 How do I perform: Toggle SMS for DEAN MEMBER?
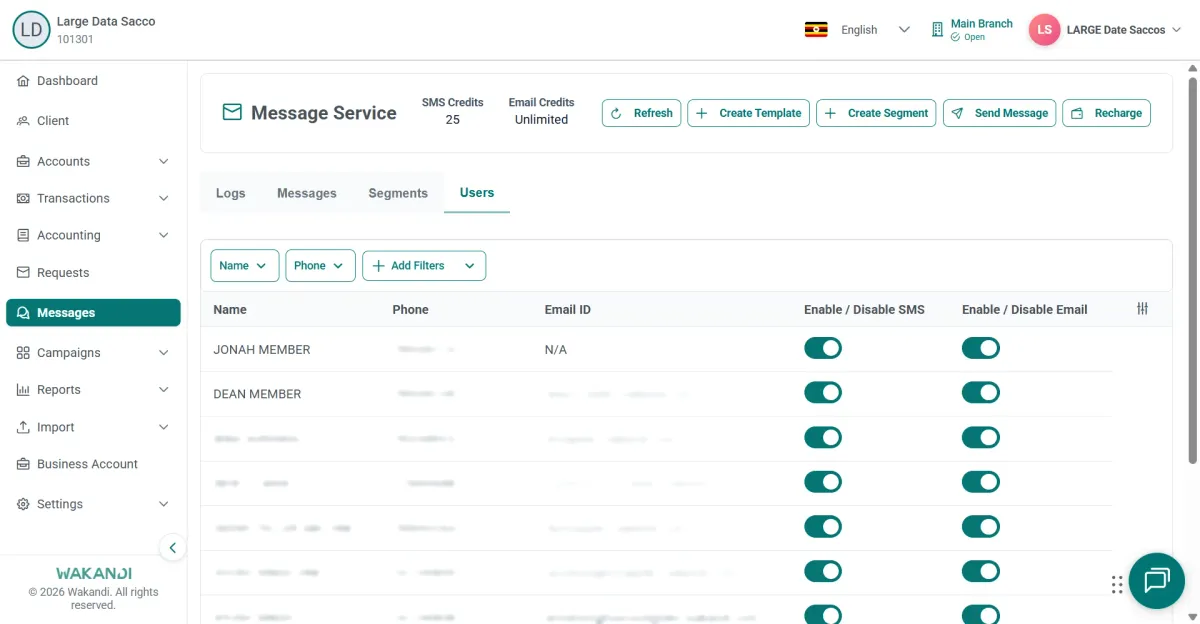823,393
